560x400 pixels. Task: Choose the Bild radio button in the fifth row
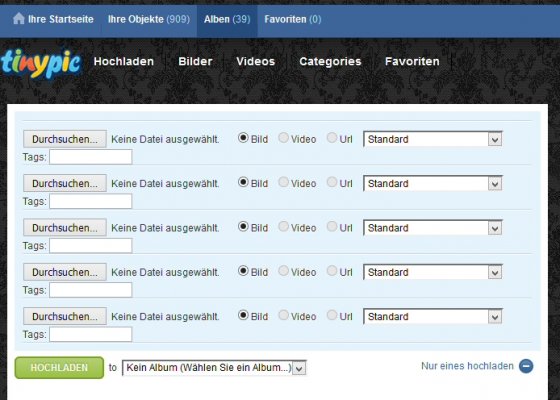click(x=243, y=315)
